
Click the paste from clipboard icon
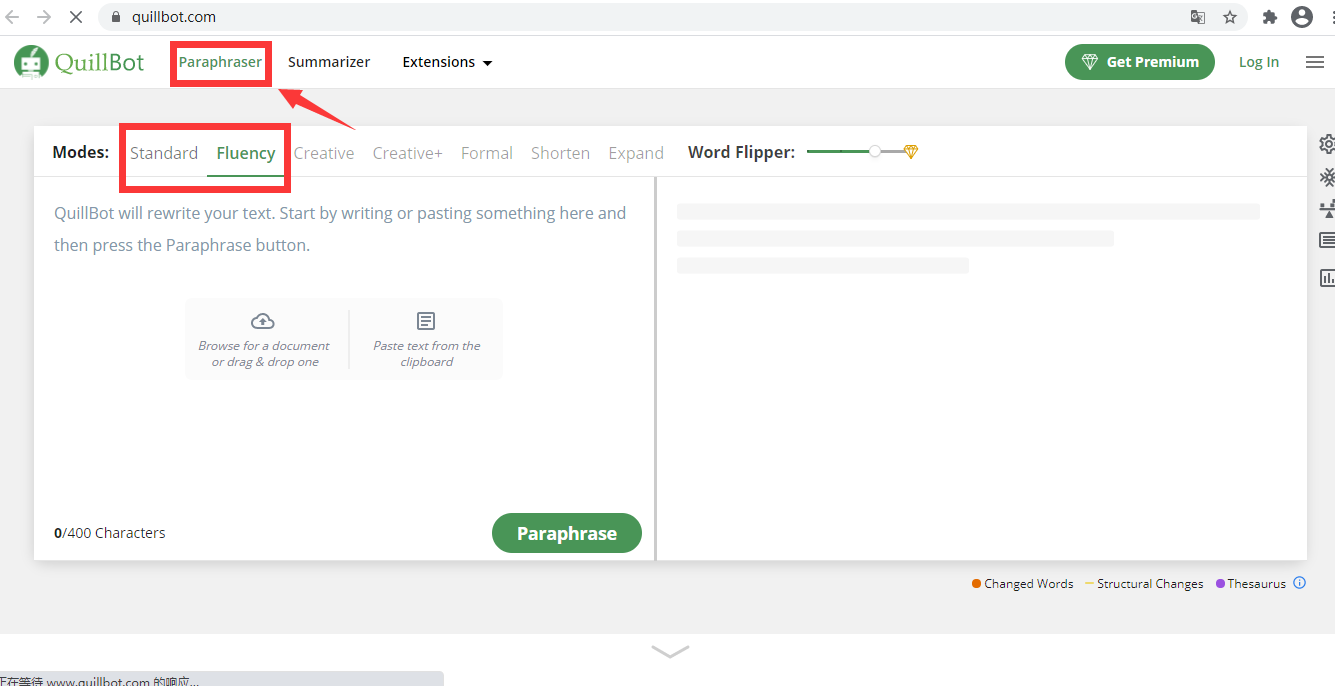pos(426,321)
